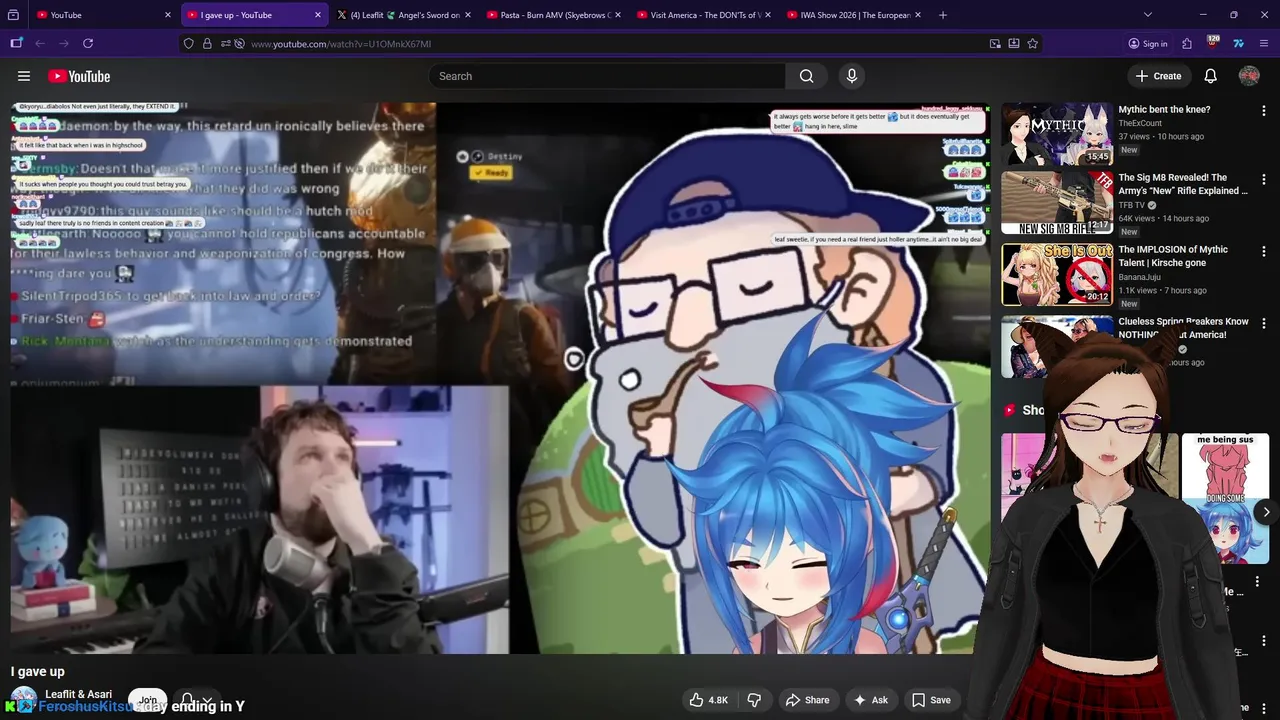Open the 'me being sus' Short
Image resolution: width=1280 pixels, height=720 pixels.
pos(1225,498)
